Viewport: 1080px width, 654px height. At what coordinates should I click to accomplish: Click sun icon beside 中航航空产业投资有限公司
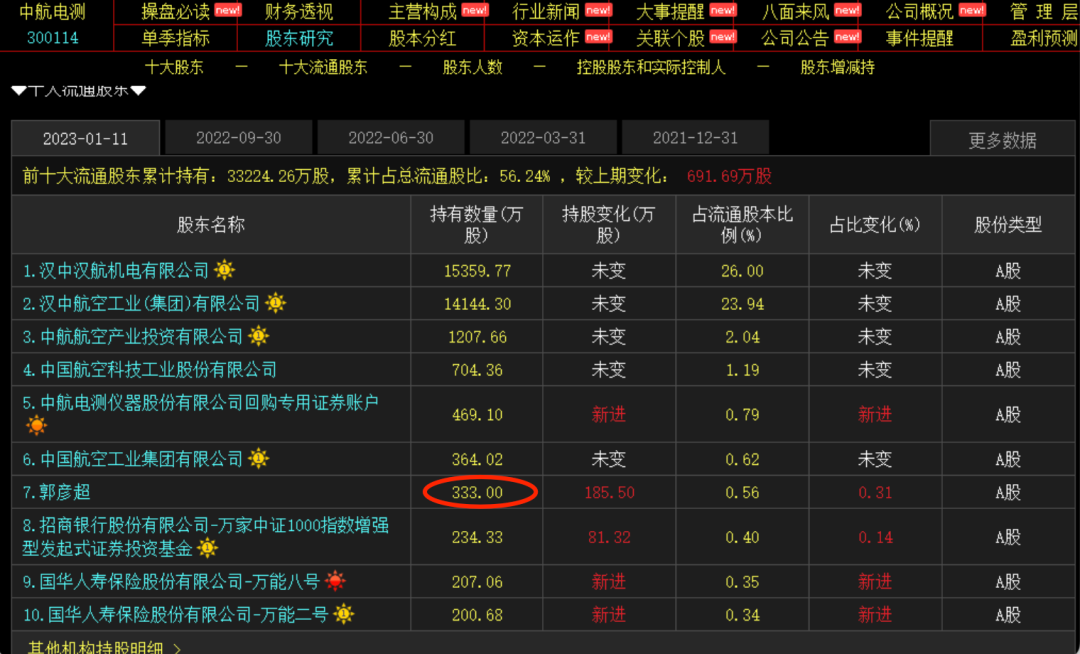click(x=259, y=336)
